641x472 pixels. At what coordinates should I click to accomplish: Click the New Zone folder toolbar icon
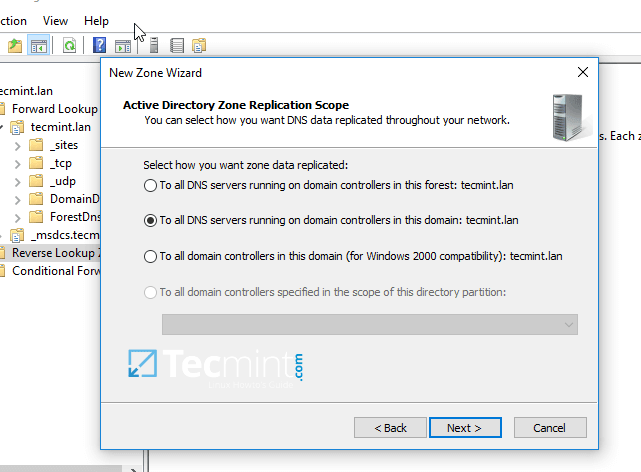pos(199,45)
